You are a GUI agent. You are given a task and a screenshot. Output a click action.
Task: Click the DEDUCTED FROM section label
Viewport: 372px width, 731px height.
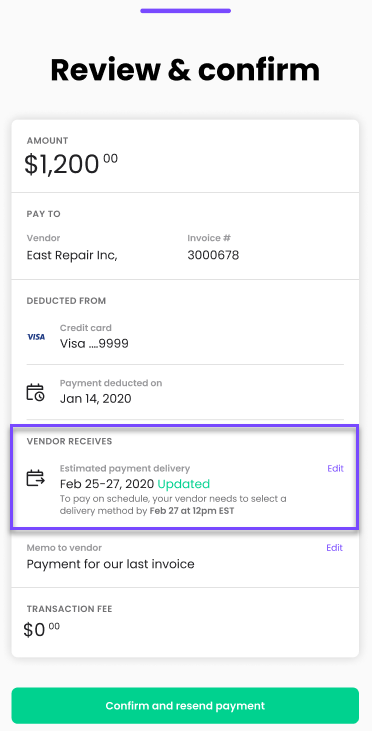[66, 301]
